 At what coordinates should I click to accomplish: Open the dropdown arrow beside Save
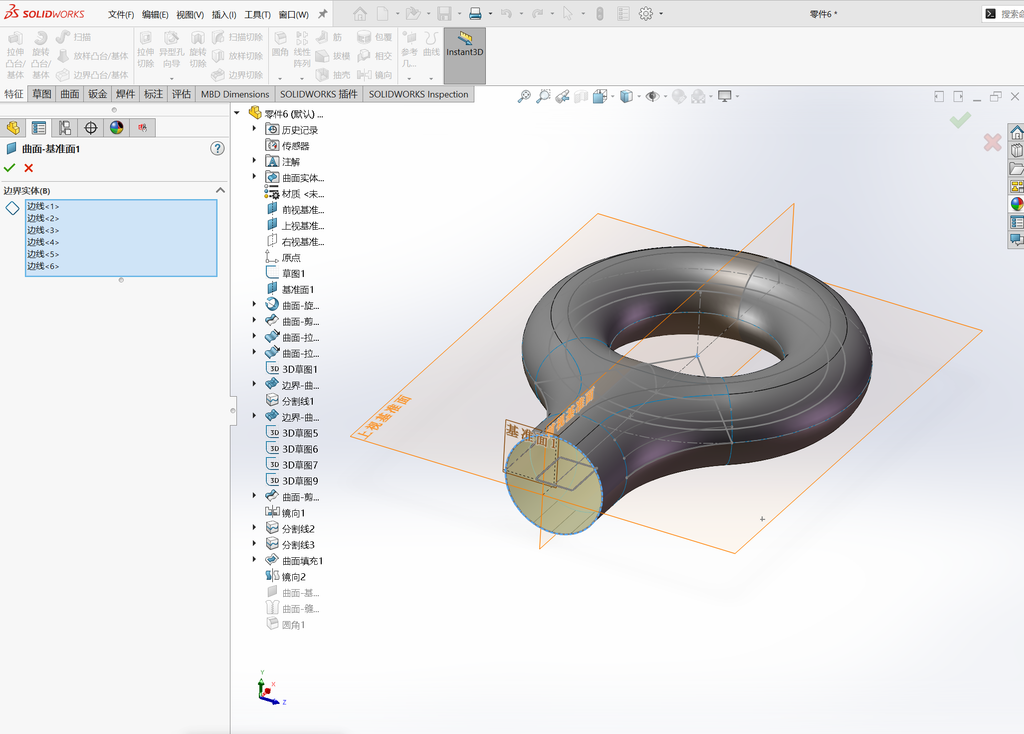(459, 14)
